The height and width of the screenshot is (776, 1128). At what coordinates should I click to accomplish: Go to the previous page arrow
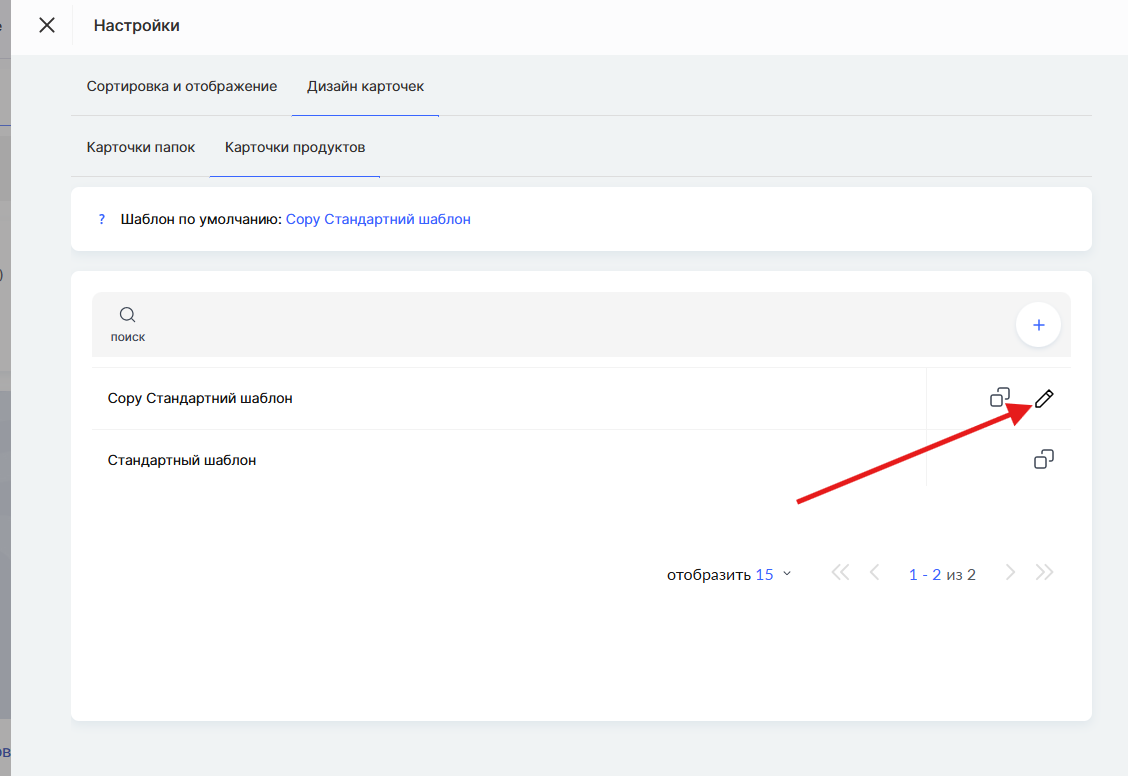pos(875,573)
